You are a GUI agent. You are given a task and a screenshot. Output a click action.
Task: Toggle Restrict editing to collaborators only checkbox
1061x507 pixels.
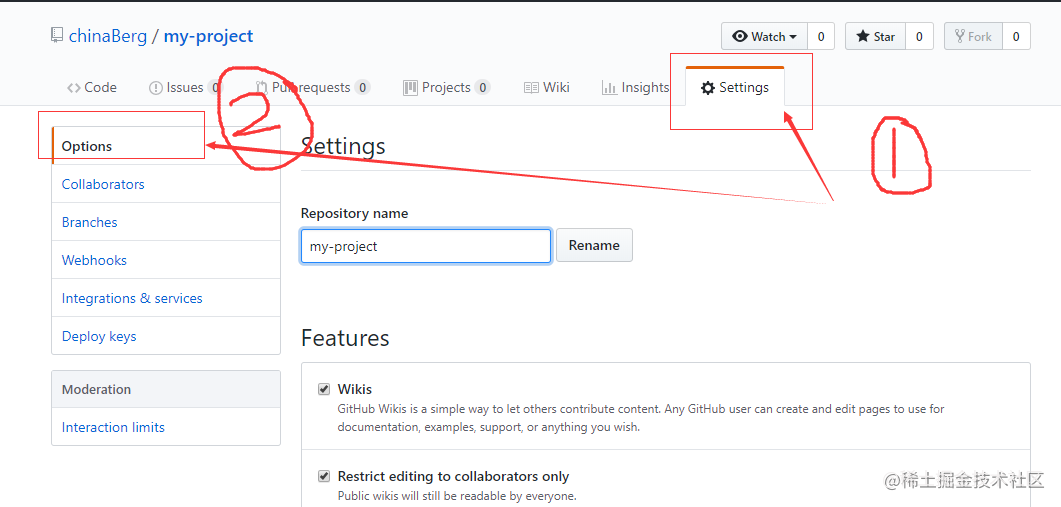click(324, 476)
